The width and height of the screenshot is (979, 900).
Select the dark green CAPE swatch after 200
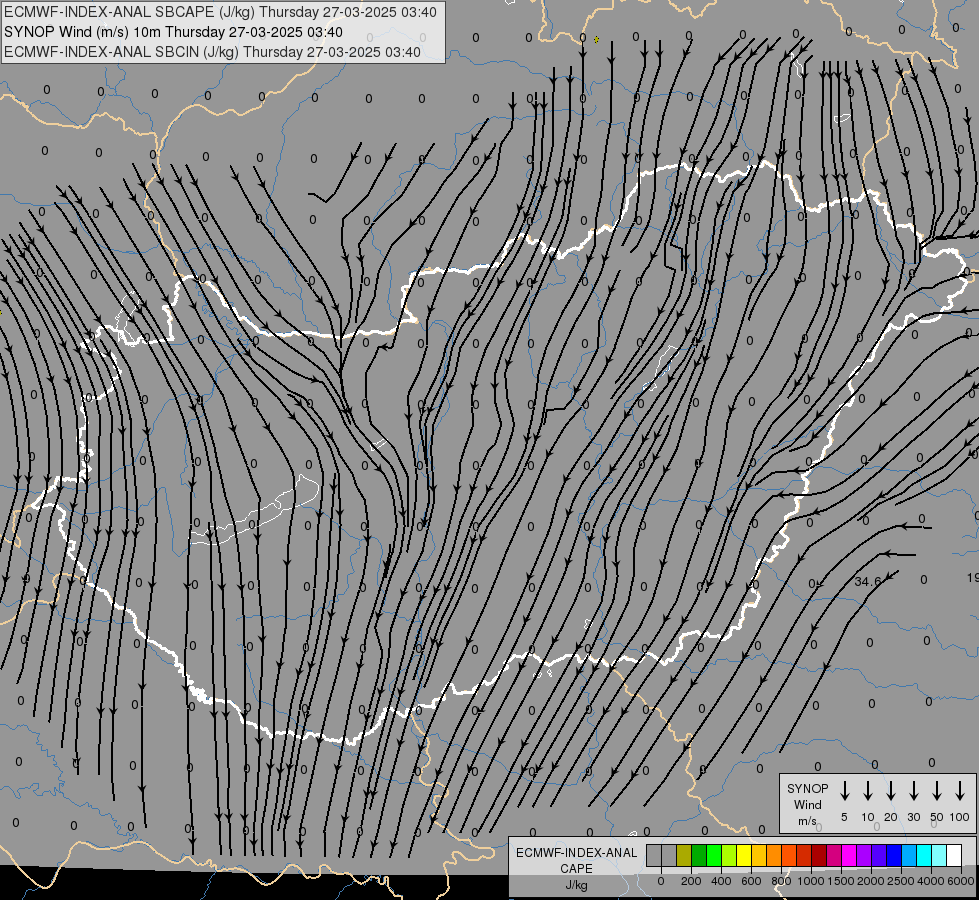[699, 855]
